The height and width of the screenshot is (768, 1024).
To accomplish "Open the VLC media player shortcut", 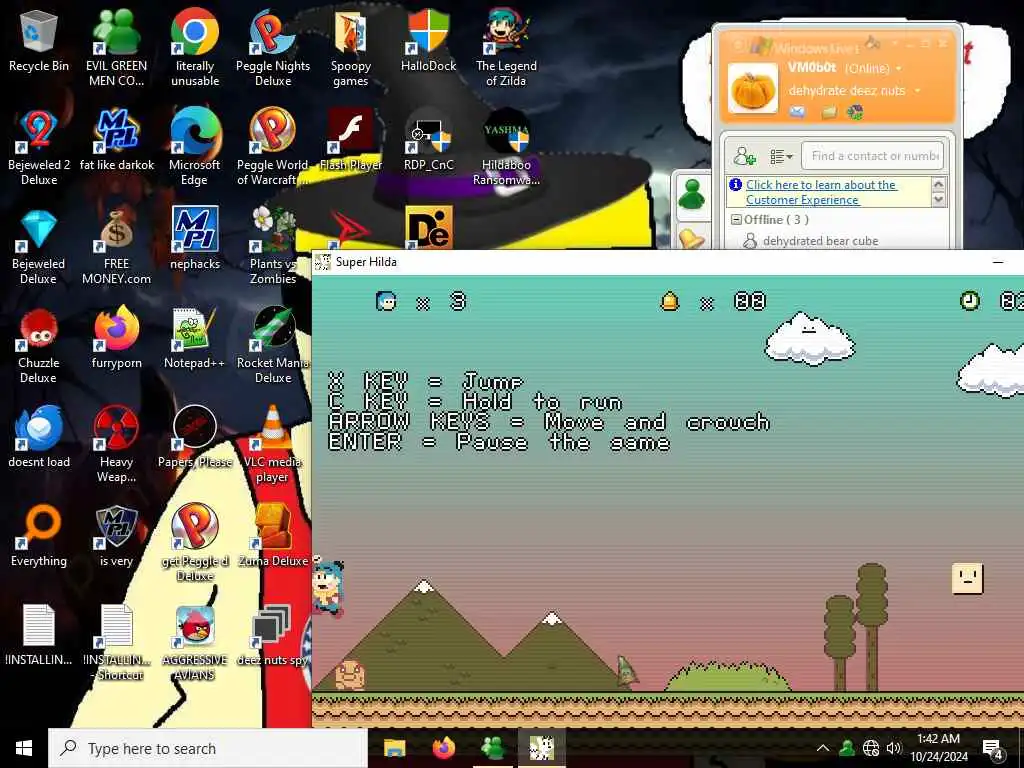I will (273, 444).
